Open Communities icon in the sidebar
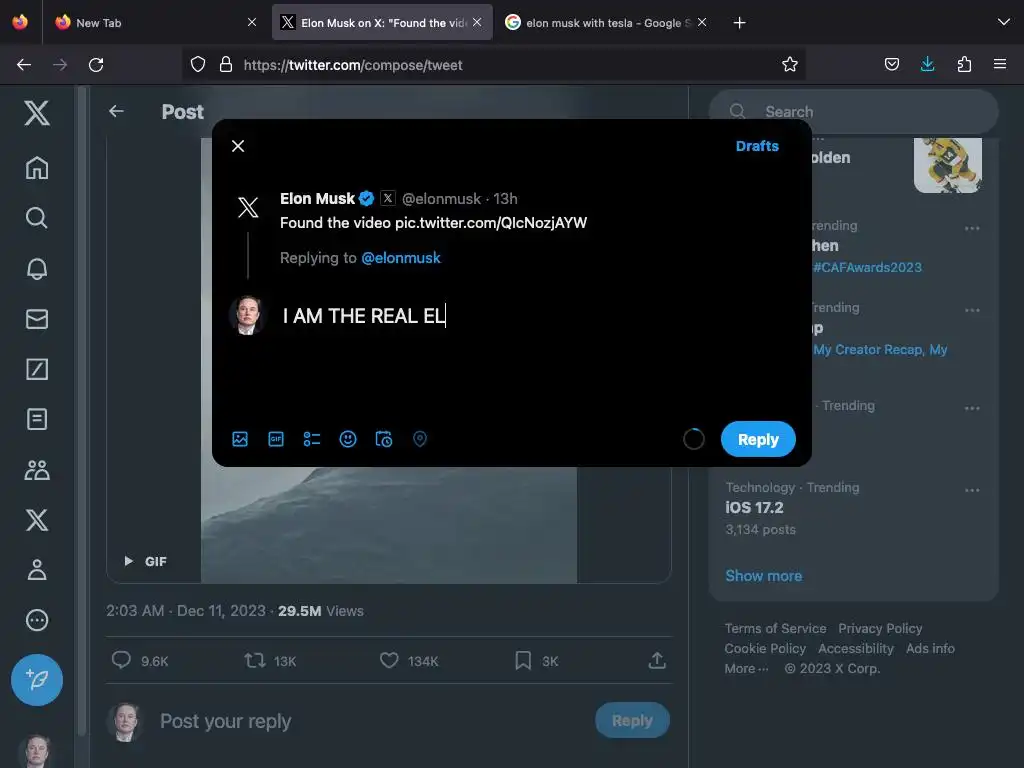The width and height of the screenshot is (1024, 768). click(x=37, y=470)
